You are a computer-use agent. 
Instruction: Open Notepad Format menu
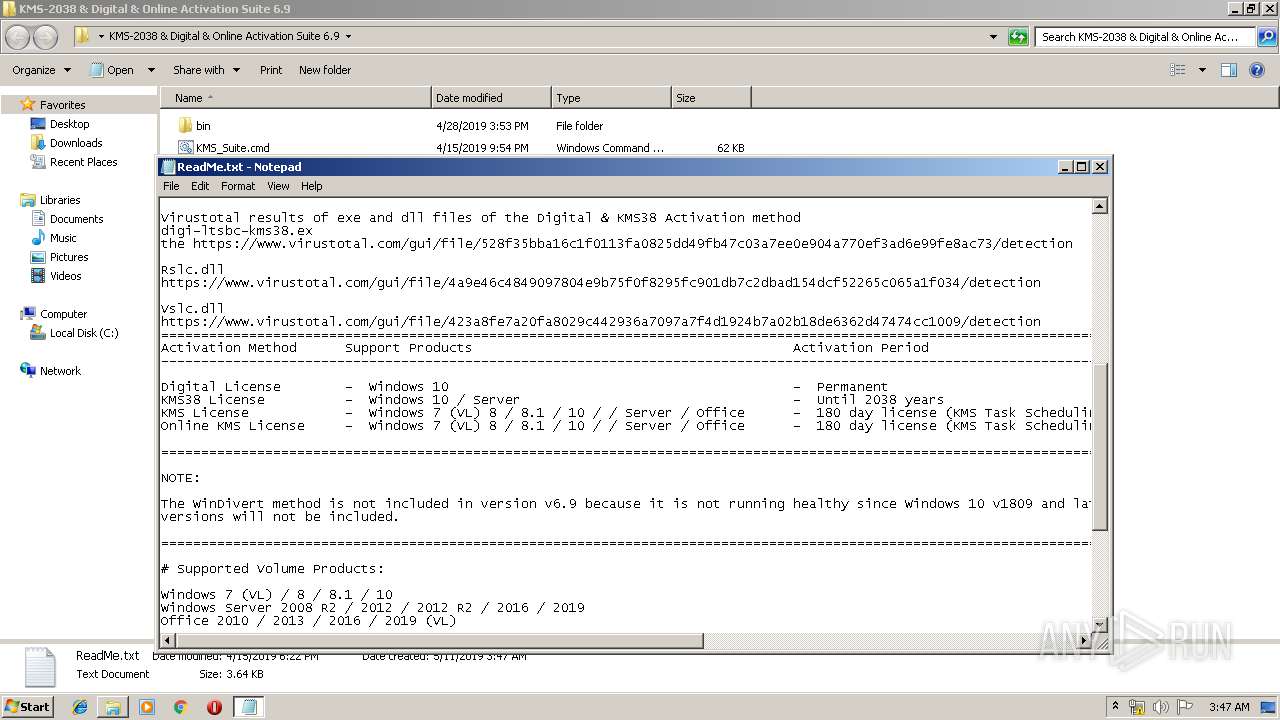[x=238, y=186]
